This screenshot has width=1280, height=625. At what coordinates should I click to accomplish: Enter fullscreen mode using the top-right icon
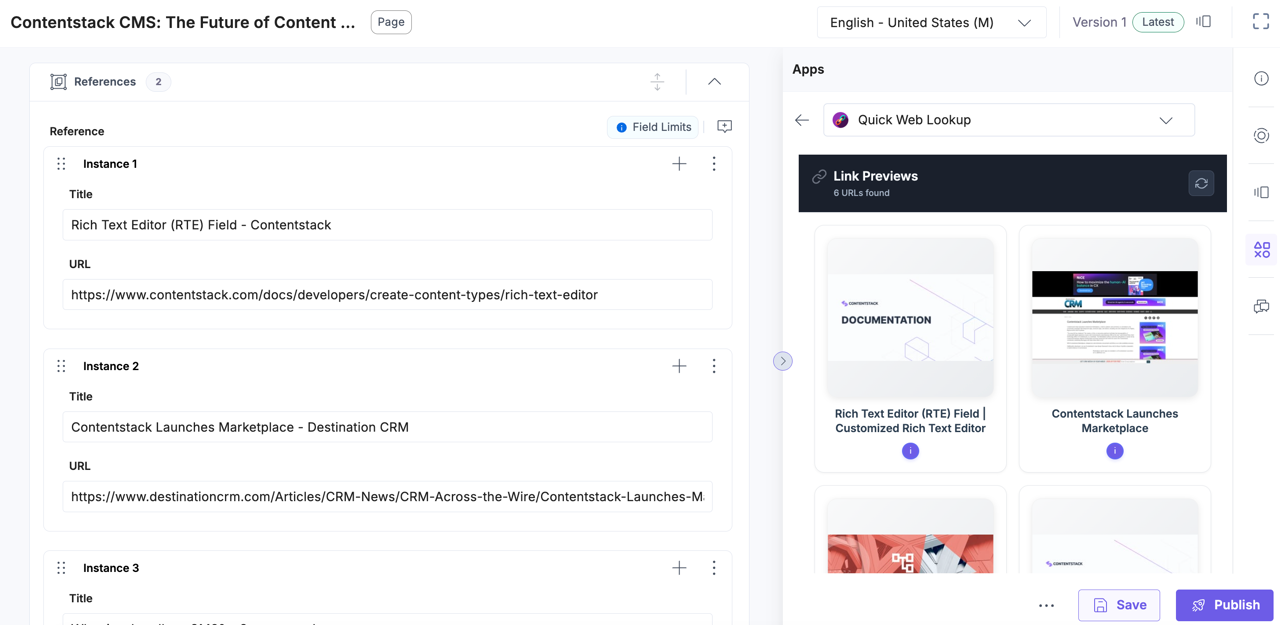pos(1260,22)
